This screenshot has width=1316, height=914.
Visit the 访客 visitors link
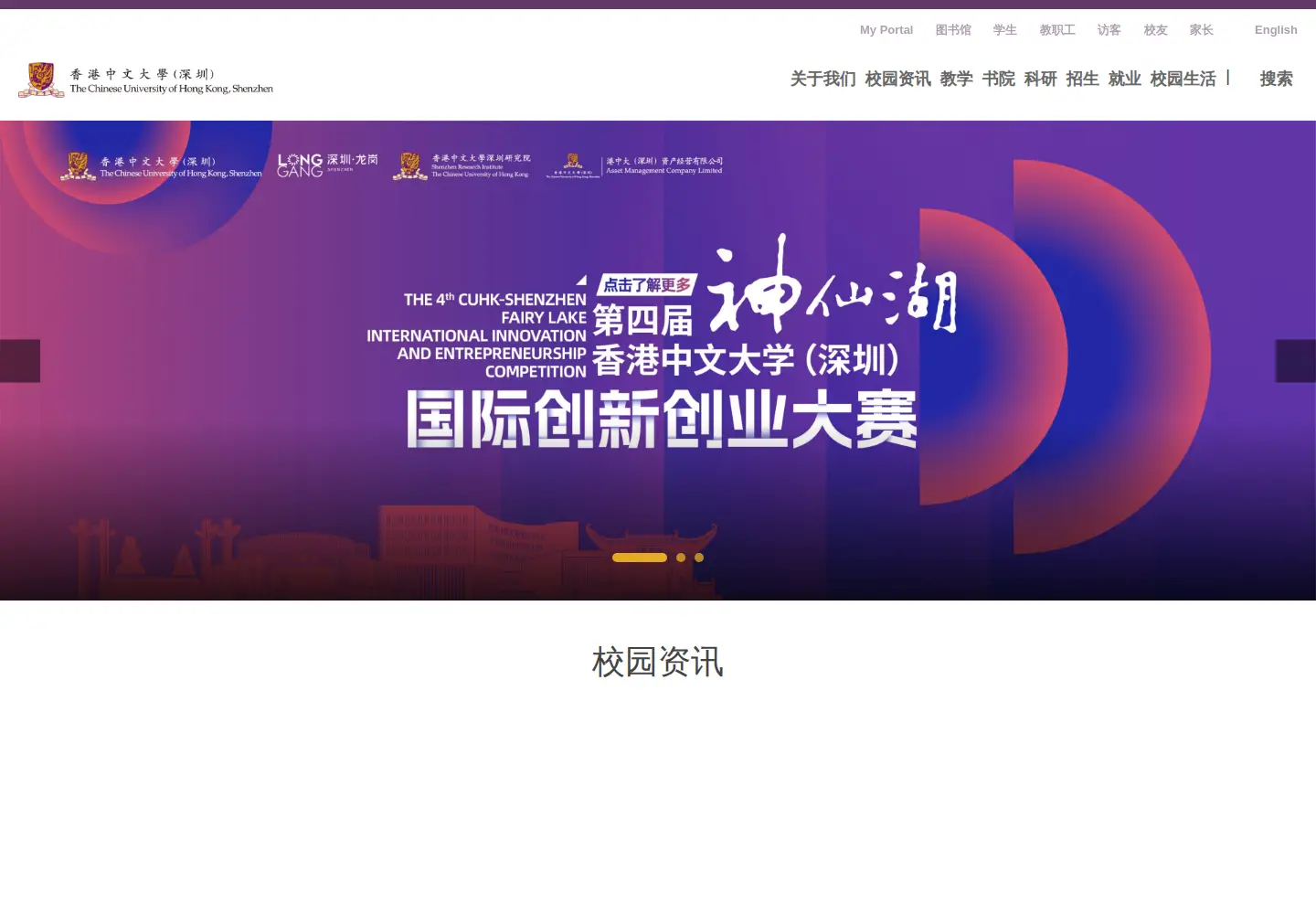pyautogui.click(x=1109, y=30)
